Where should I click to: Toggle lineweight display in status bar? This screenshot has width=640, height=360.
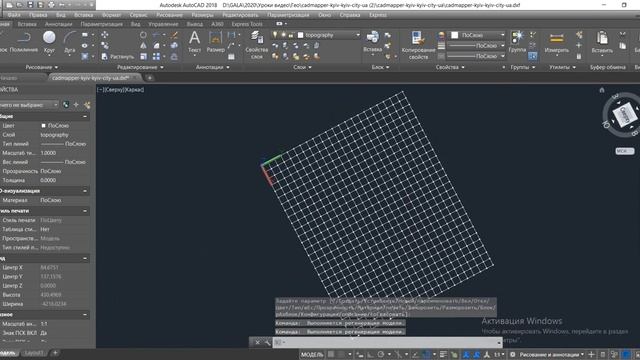coord(443,354)
